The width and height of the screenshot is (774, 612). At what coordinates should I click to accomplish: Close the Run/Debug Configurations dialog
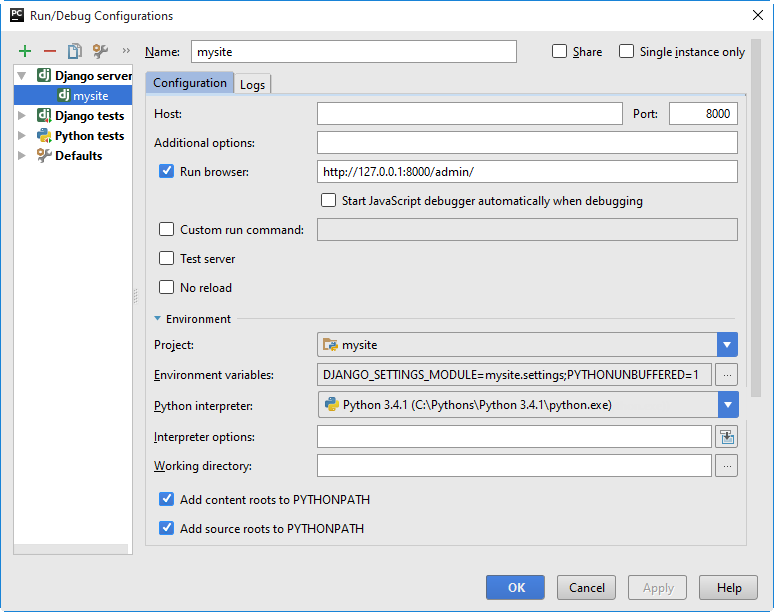[x=758, y=15]
